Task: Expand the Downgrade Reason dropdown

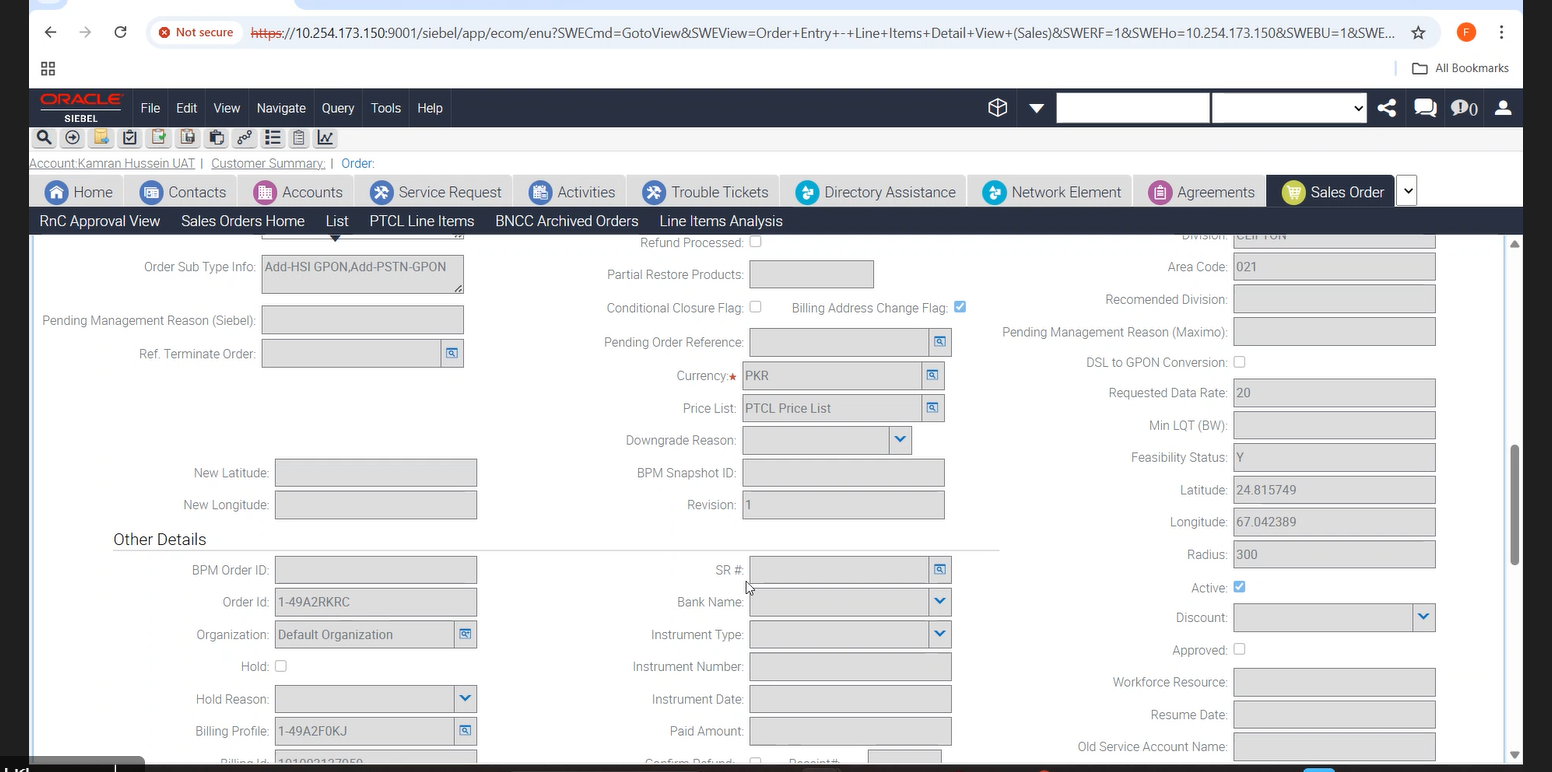Action: click(900, 440)
